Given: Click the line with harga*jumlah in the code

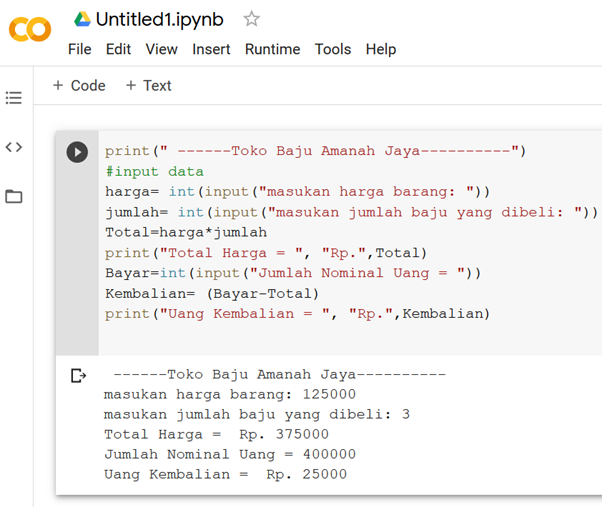Looking at the screenshot, I should coord(186,232).
